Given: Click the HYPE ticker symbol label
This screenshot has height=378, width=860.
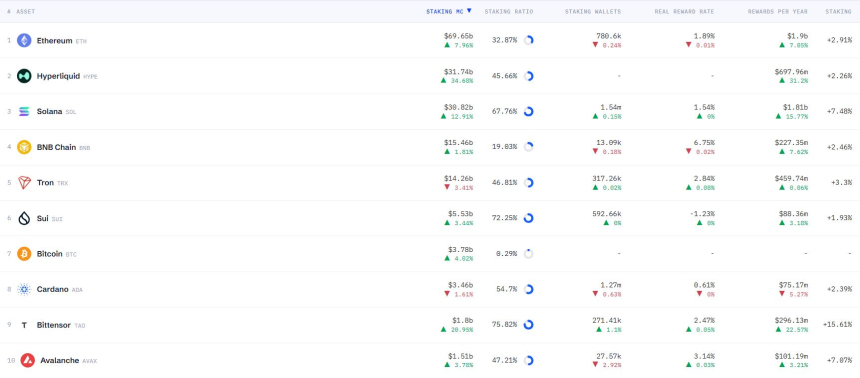Looking at the screenshot, I should click(x=90, y=77).
